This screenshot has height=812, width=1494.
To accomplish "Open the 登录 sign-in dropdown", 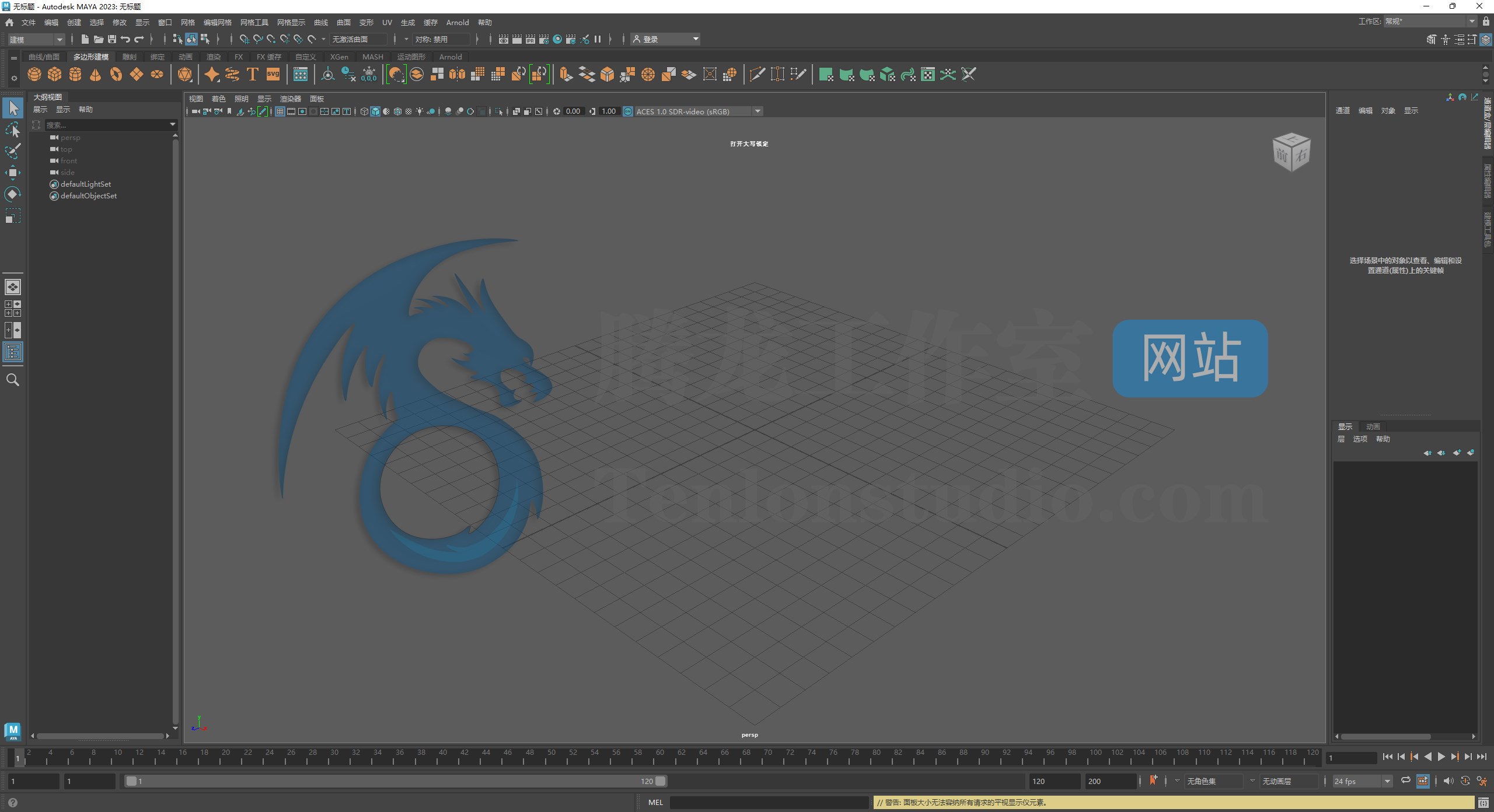I will click(x=666, y=39).
